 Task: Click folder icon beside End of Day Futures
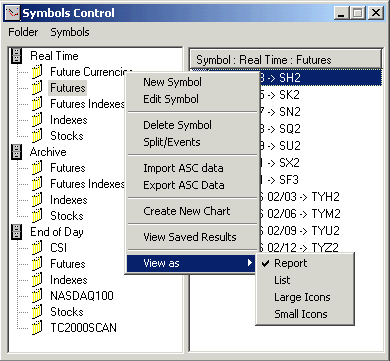(37, 264)
